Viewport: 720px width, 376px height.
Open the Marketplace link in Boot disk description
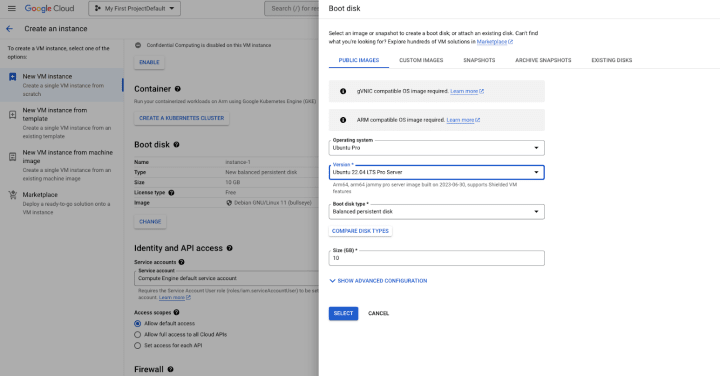point(495,42)
